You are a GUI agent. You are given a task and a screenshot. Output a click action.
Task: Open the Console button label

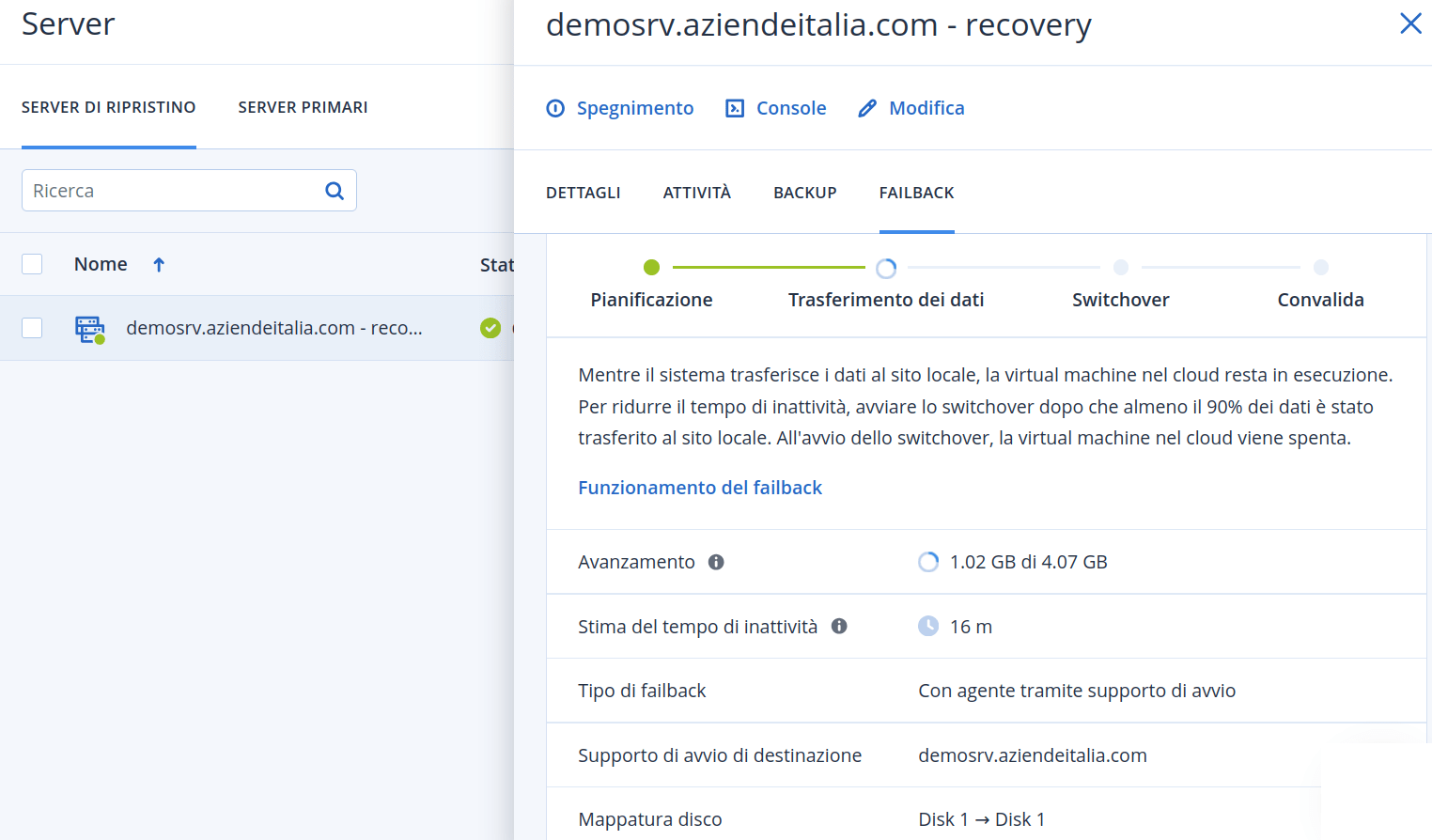[791, 108]
